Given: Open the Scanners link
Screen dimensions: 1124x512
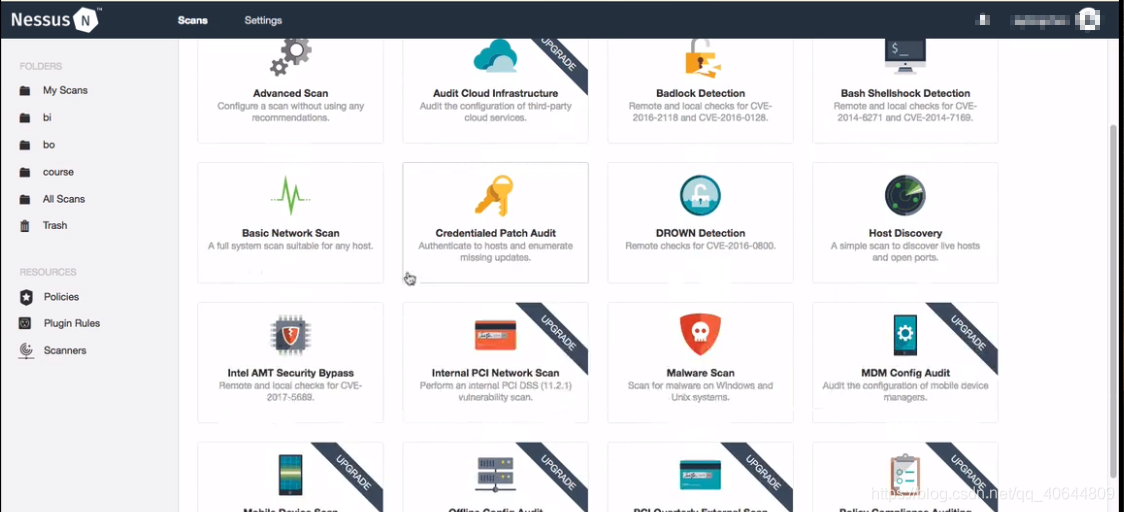Looking at the screenshot, I should pyautogui.click(x=65, y=351).
